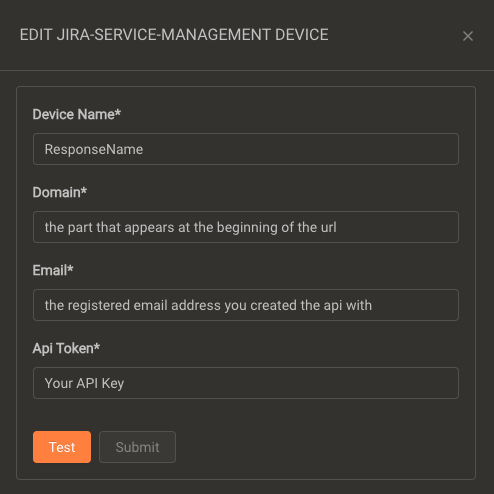Focus the Domain input field
The image size is (494, 494).
click(246, 227)
